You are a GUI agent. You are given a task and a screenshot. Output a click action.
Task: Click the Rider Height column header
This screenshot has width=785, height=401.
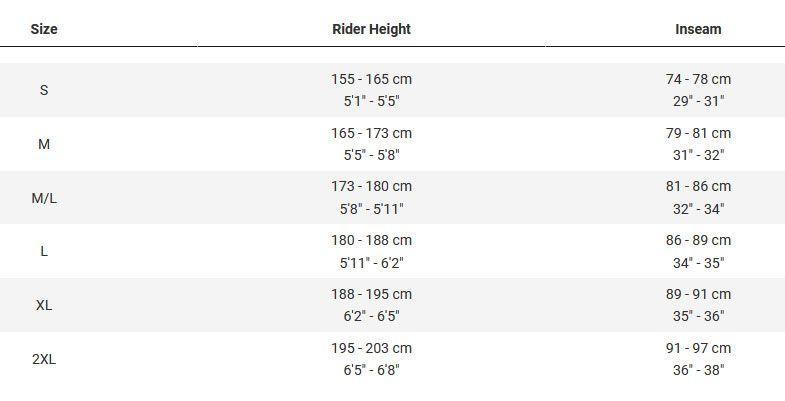tap(371, 29)
